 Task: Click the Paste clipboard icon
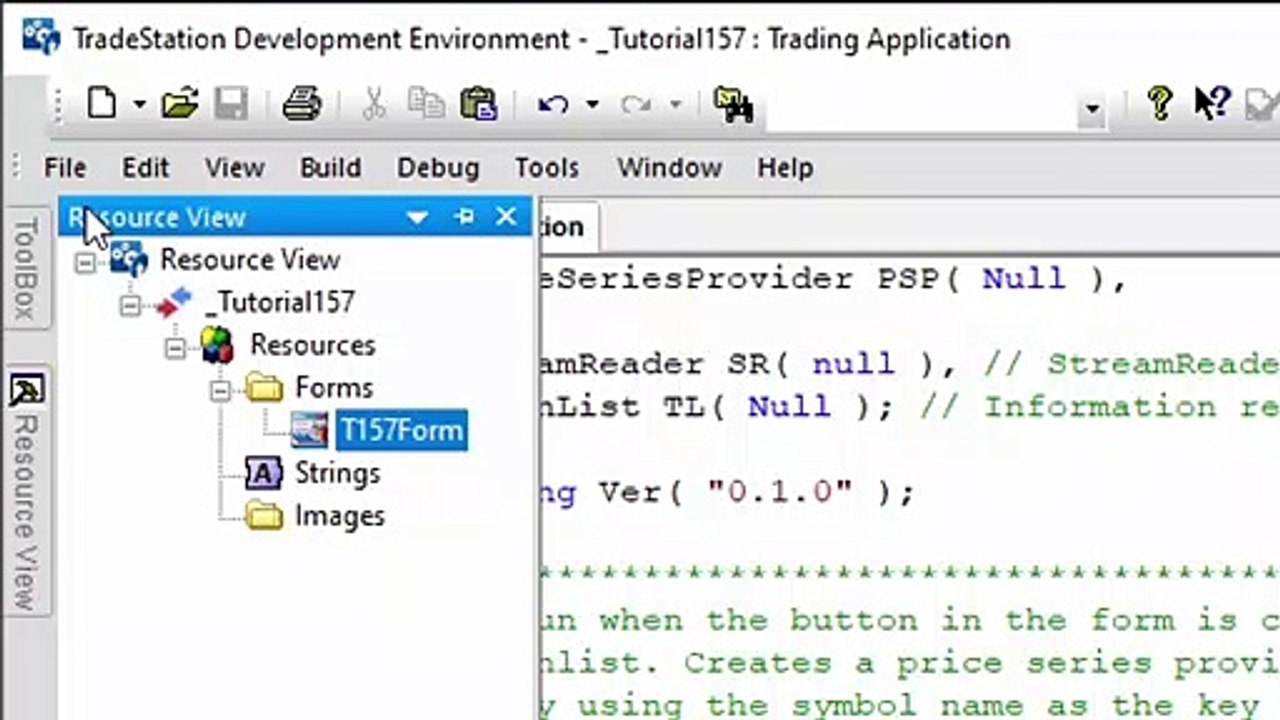click(479, 103)
